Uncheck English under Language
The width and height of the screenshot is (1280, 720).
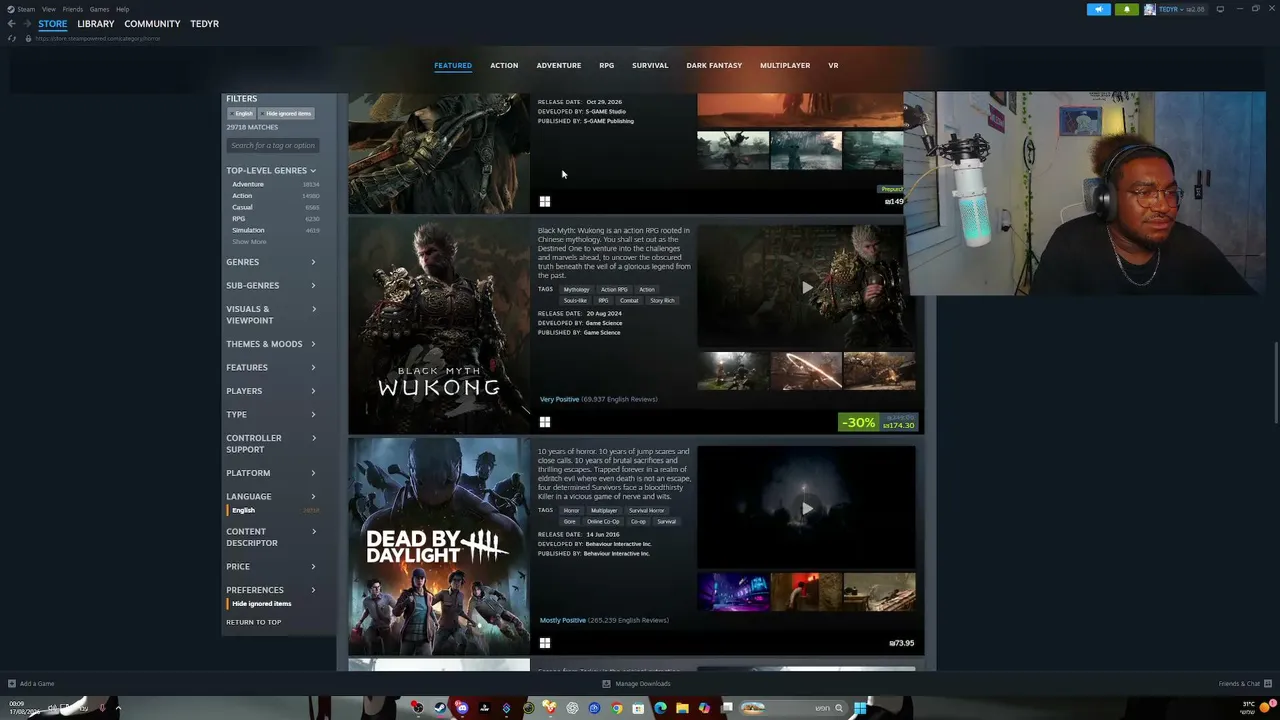tap(243, 510)
